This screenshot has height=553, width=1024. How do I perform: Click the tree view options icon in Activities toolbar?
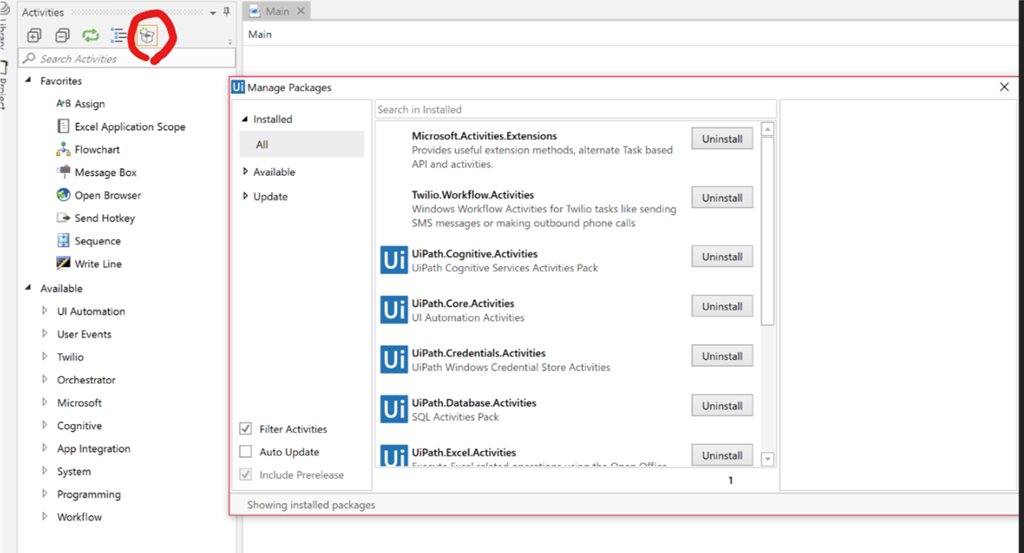tap(118, 35)
